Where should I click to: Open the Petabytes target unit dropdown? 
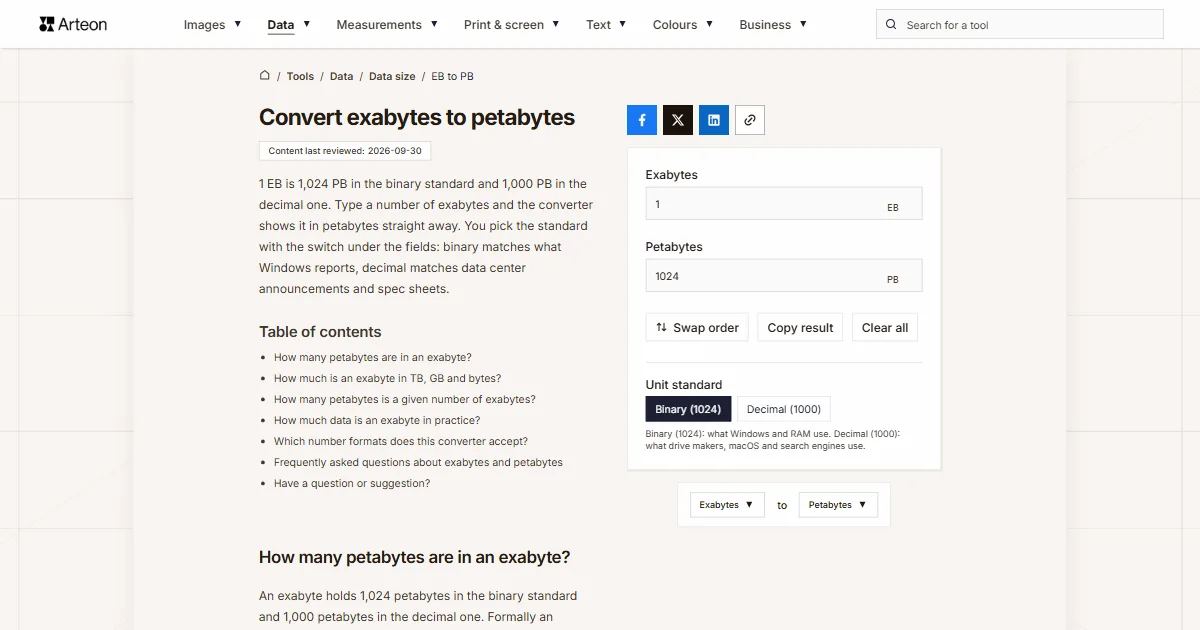(x=838, y=505)
